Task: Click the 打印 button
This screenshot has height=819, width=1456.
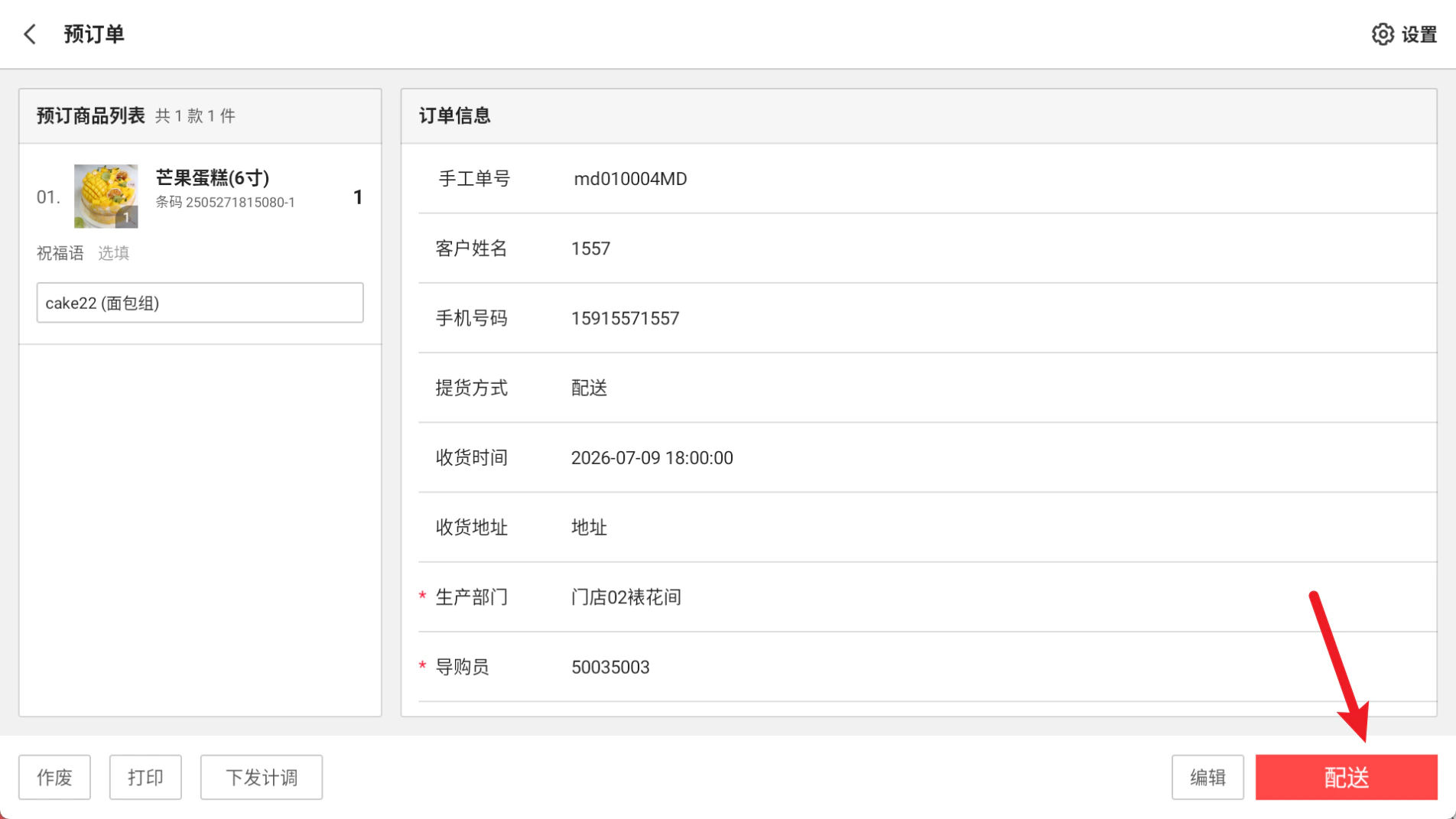Action: point(145,777)
